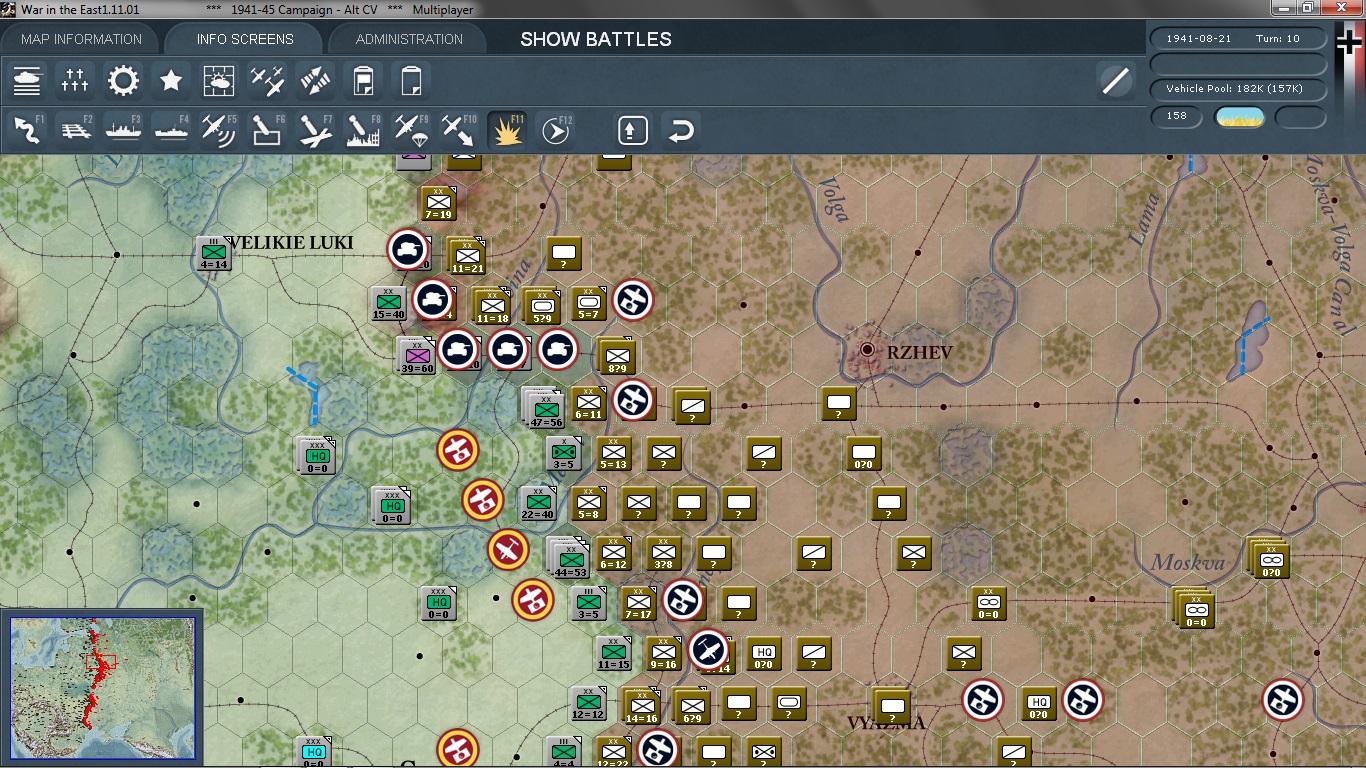Screen dimensions: 1366x768
Task: Click the Rzhev city hex marker
Action: pos(867,350)
